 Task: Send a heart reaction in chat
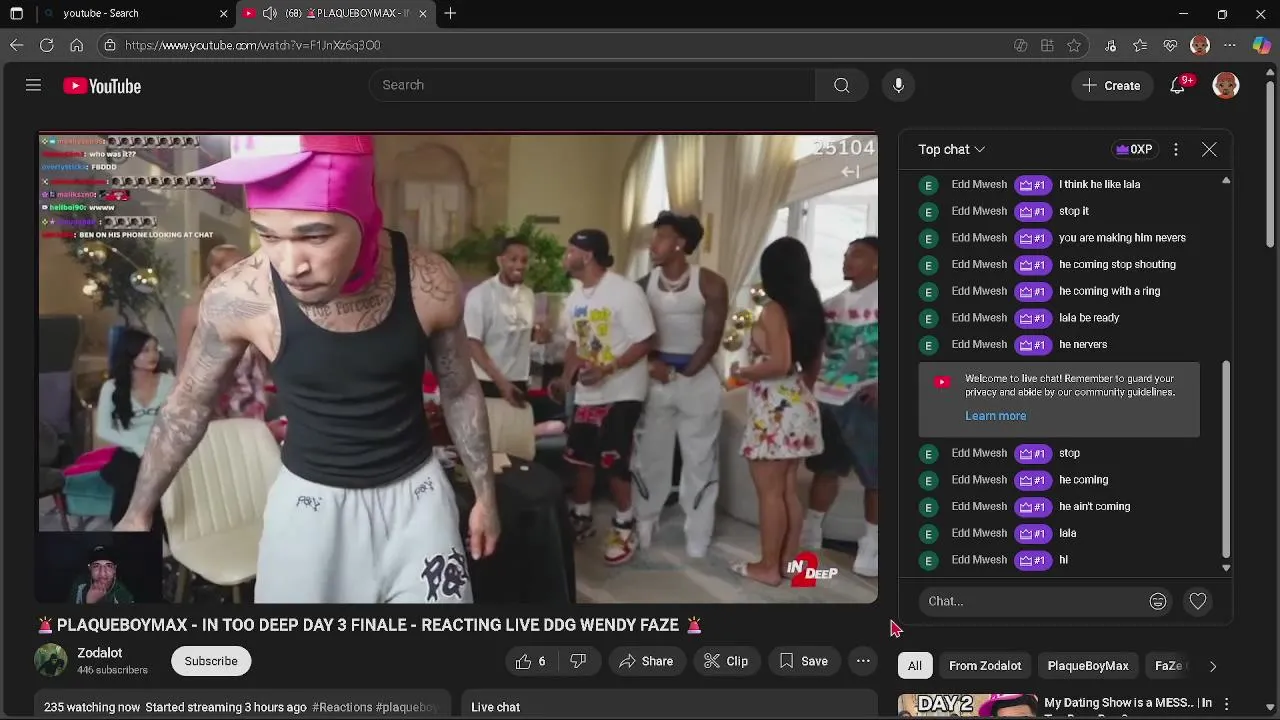[1198, 601]
